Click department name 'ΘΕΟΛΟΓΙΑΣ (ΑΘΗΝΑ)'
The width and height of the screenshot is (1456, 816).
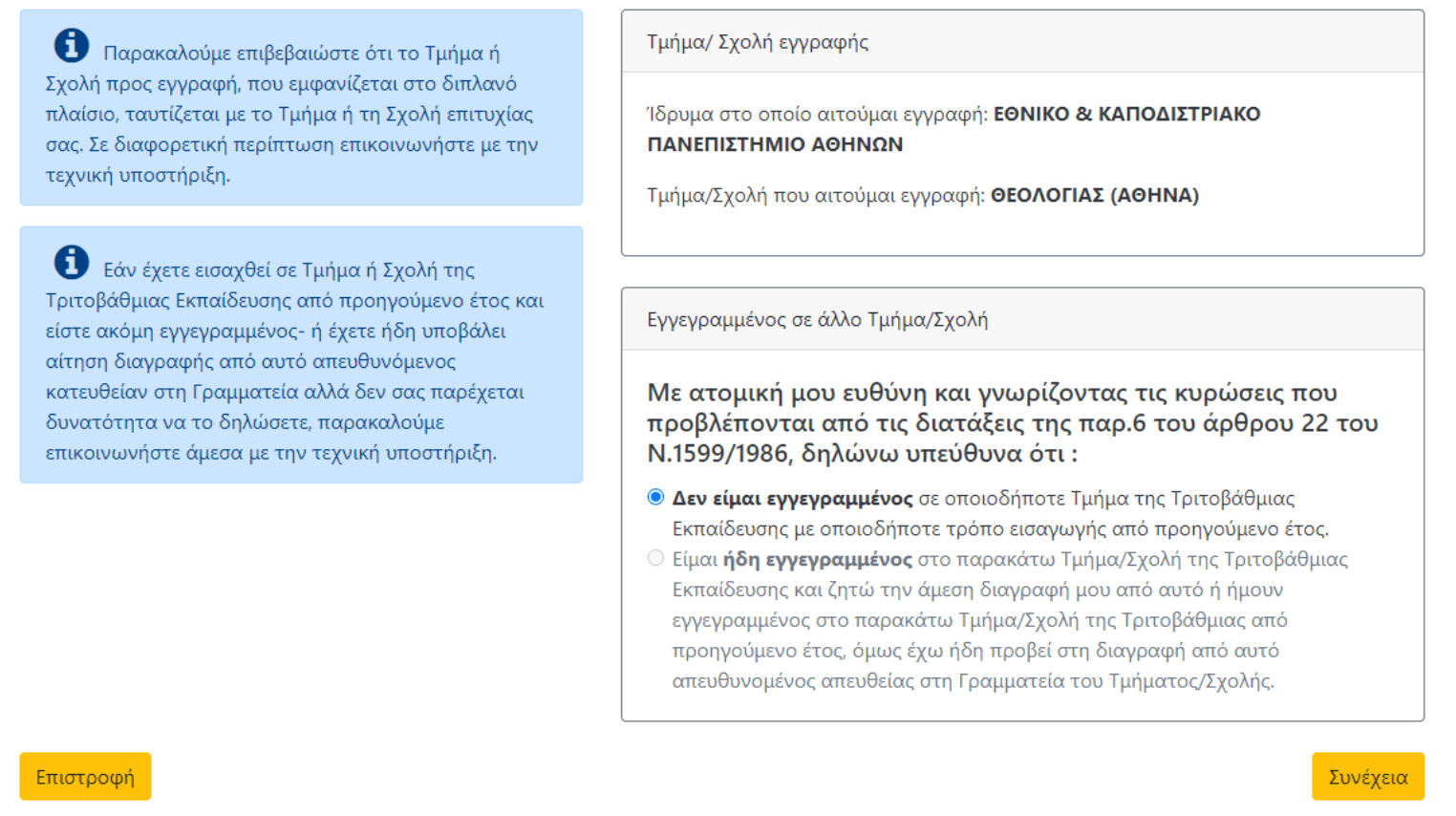(1095, 195)
